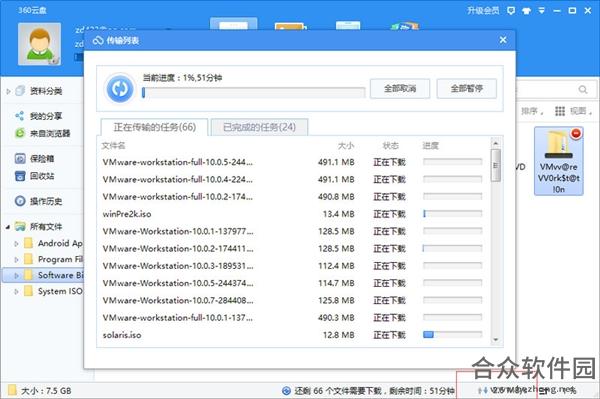Viewport: 600px width, 399px height.
Task: Switch to 已完成的任务(24) tab
Action: (259, 127)
